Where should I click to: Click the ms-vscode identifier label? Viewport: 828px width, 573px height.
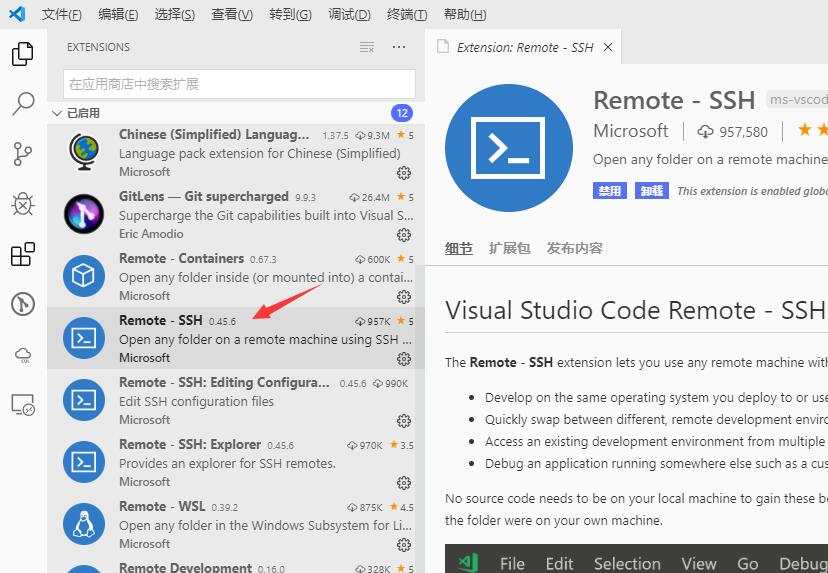click(x=797, y=99)
